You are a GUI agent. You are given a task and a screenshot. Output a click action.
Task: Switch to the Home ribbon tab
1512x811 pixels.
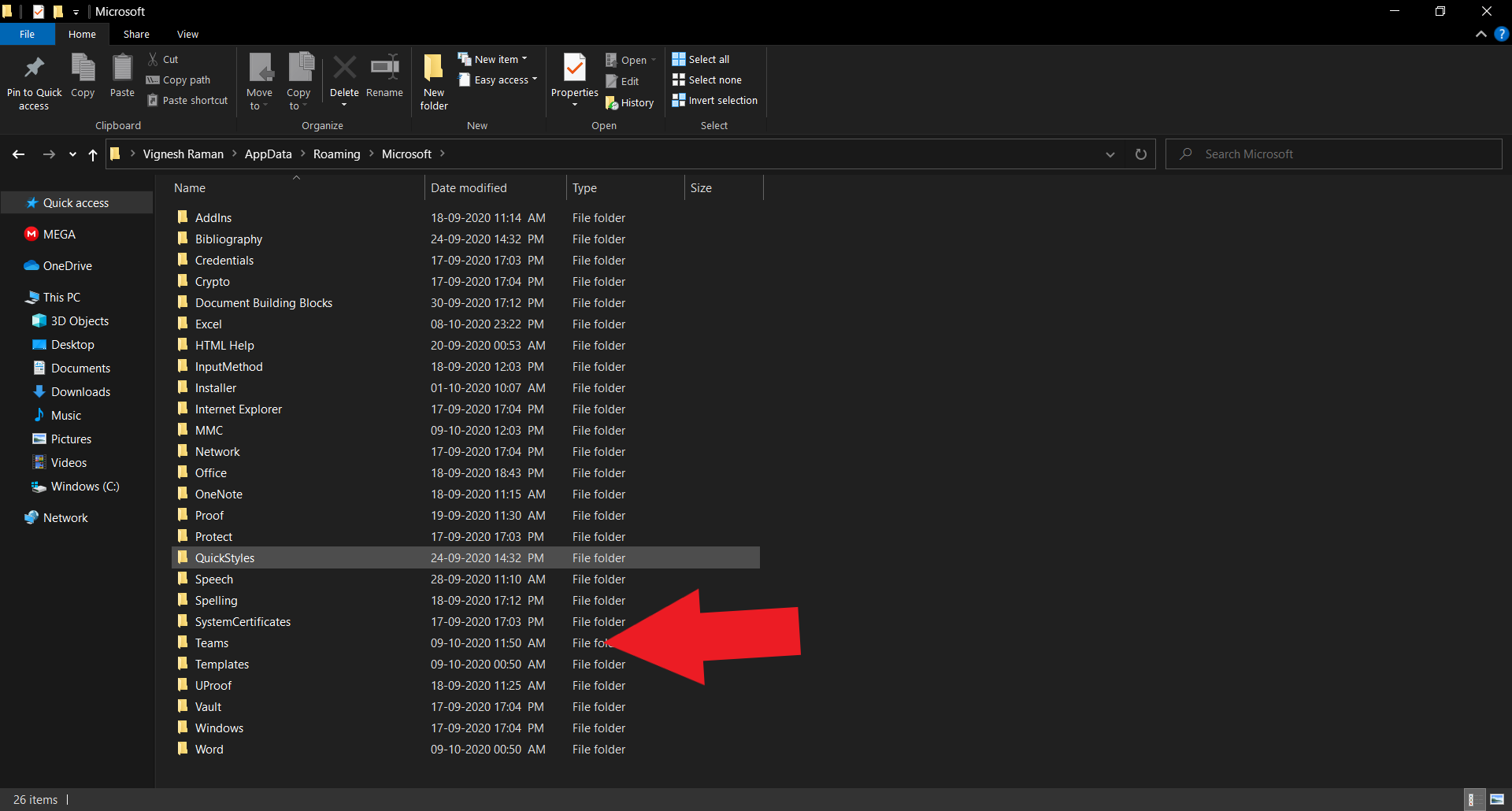coord(82,34)
